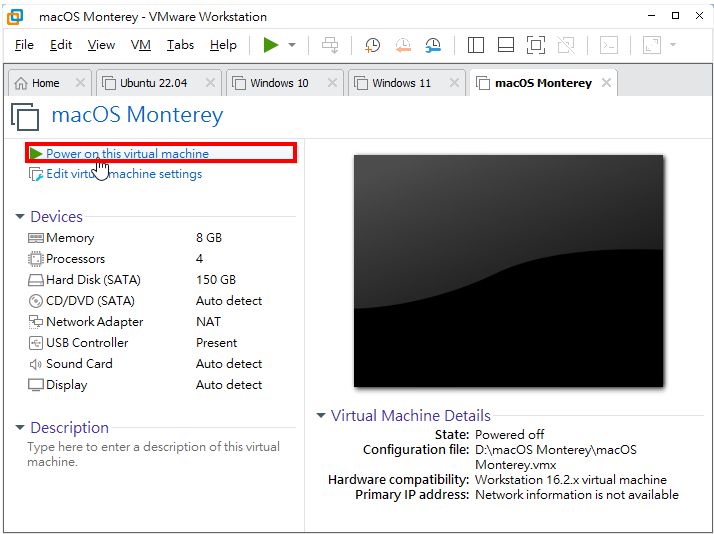Viewport: 714px width, 534px height.
Task: Close the Windows 10 tab
Action: click(x=332, y=83)
